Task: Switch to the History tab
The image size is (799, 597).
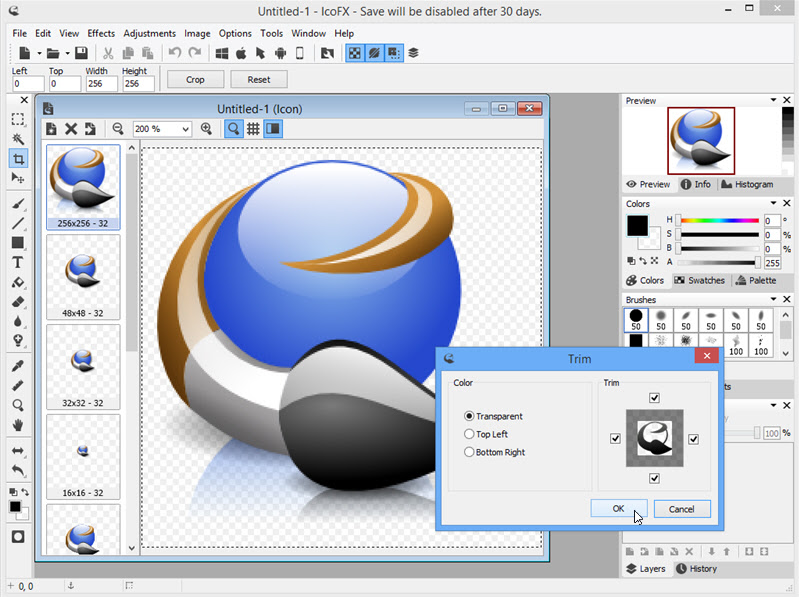Action: (x=697, y=568)
